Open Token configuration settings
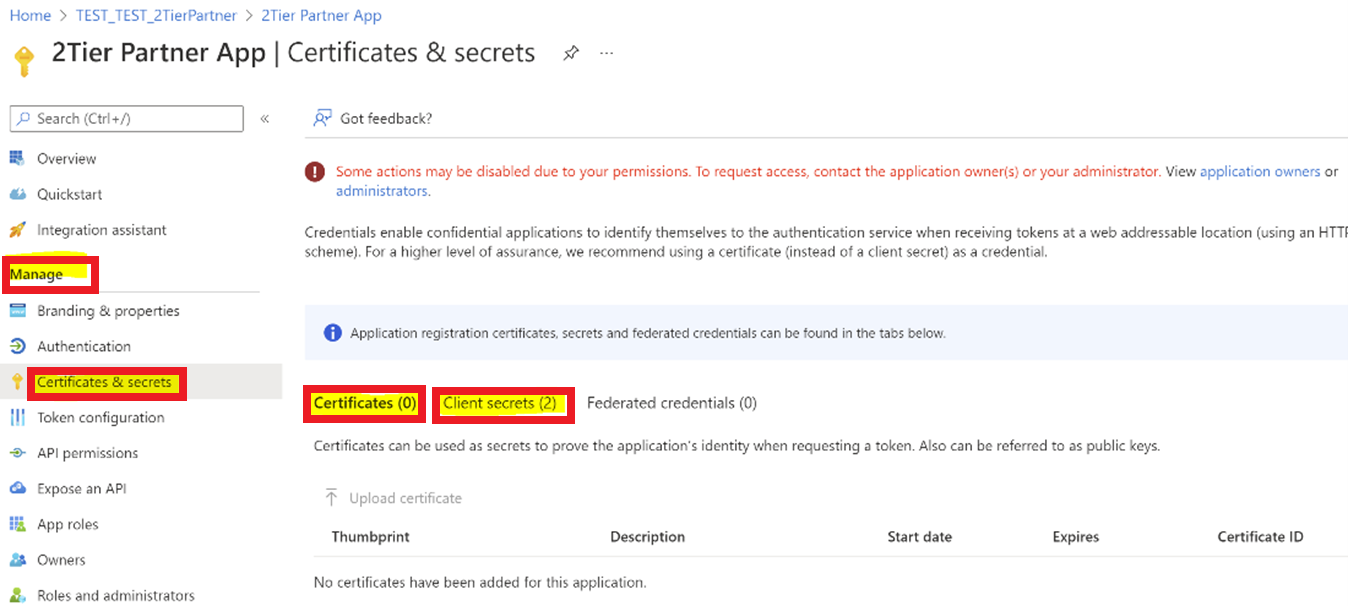The width and height of the screenshot is (1348, 606). click(100, 417)
